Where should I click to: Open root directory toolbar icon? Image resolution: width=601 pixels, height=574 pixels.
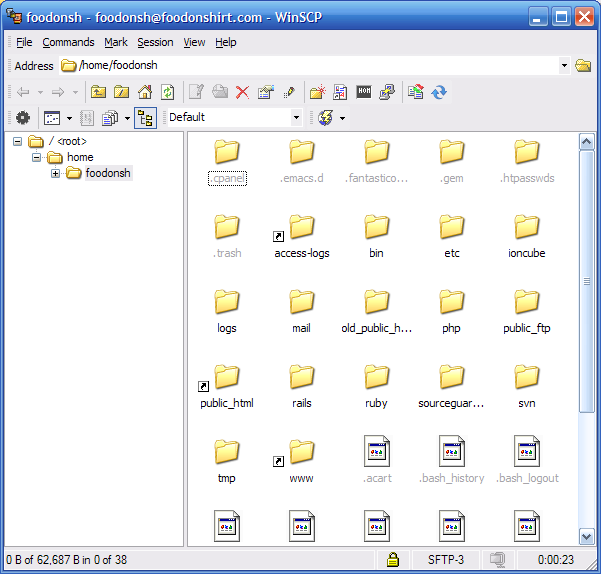point(122,92)
